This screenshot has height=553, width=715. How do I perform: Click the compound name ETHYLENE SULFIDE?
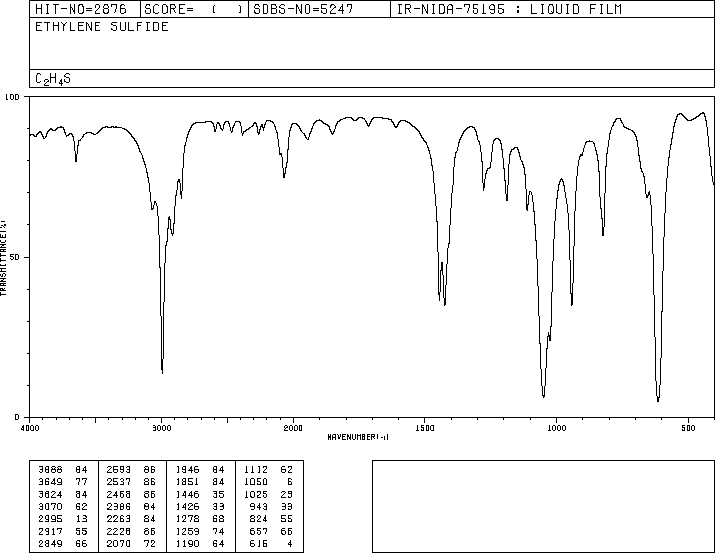102,26
